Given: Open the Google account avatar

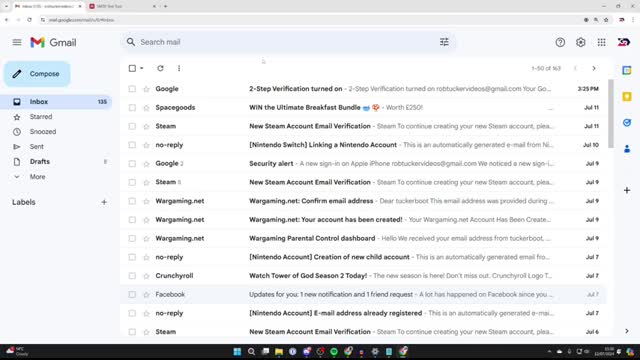Looking at the screenshot, I should coord(623,42).
